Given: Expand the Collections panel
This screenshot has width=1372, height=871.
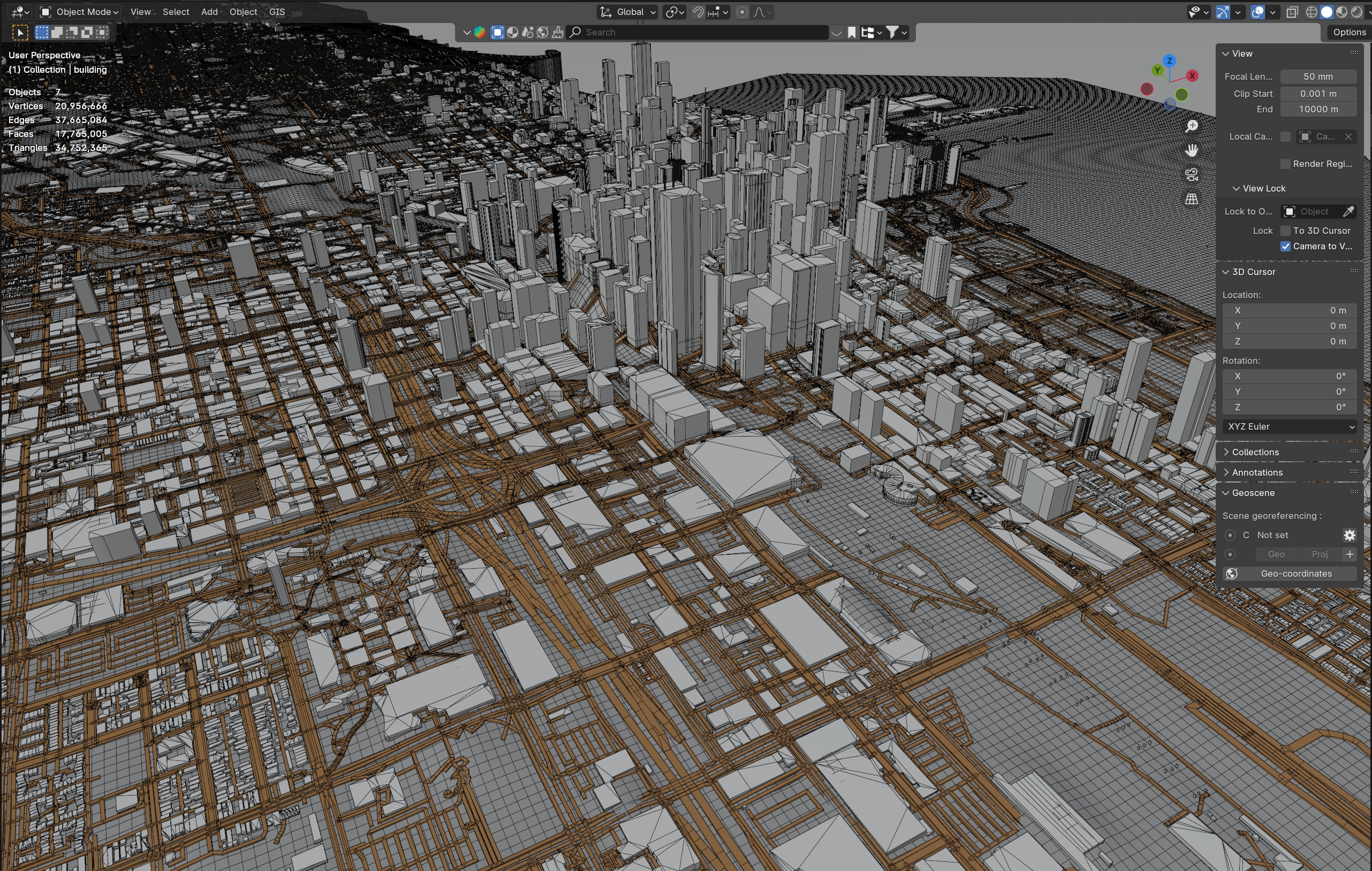Looking at the screenshot, I should click(1255, 452).
